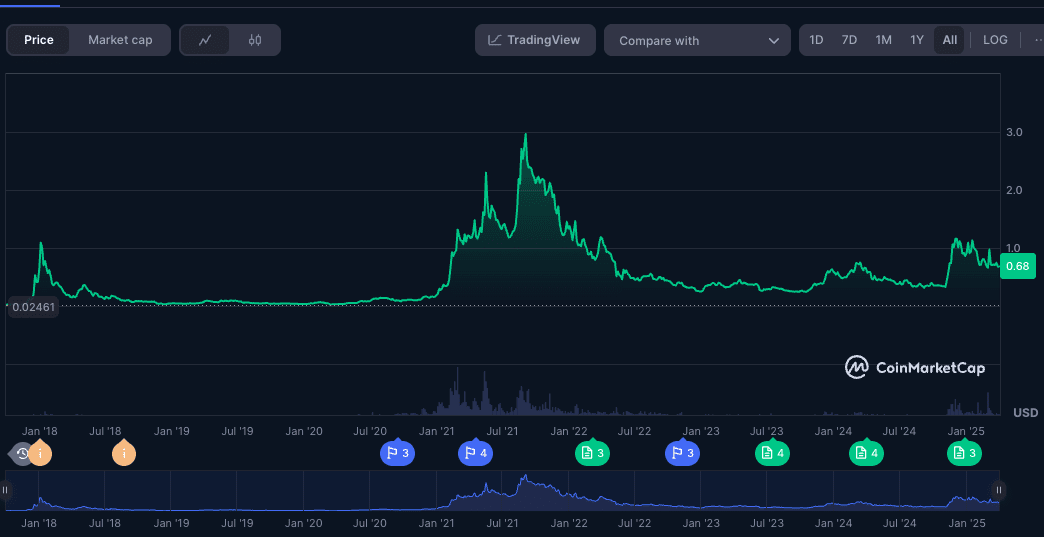This screenshot has width=1044, height=537.
Task: Click the 1.0 y-axis label
Action: (1013, 248)
